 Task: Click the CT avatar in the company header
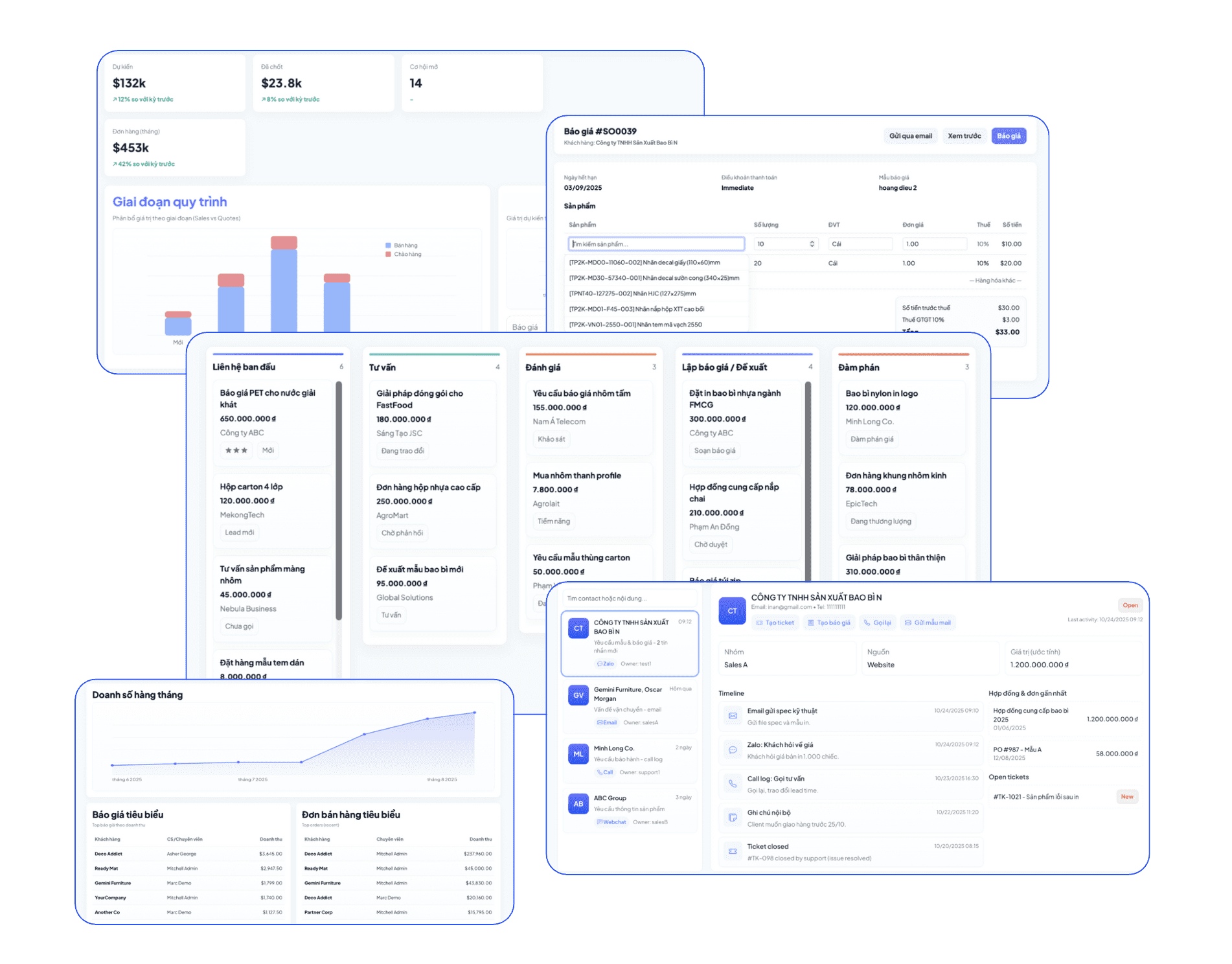coord(732,611)
